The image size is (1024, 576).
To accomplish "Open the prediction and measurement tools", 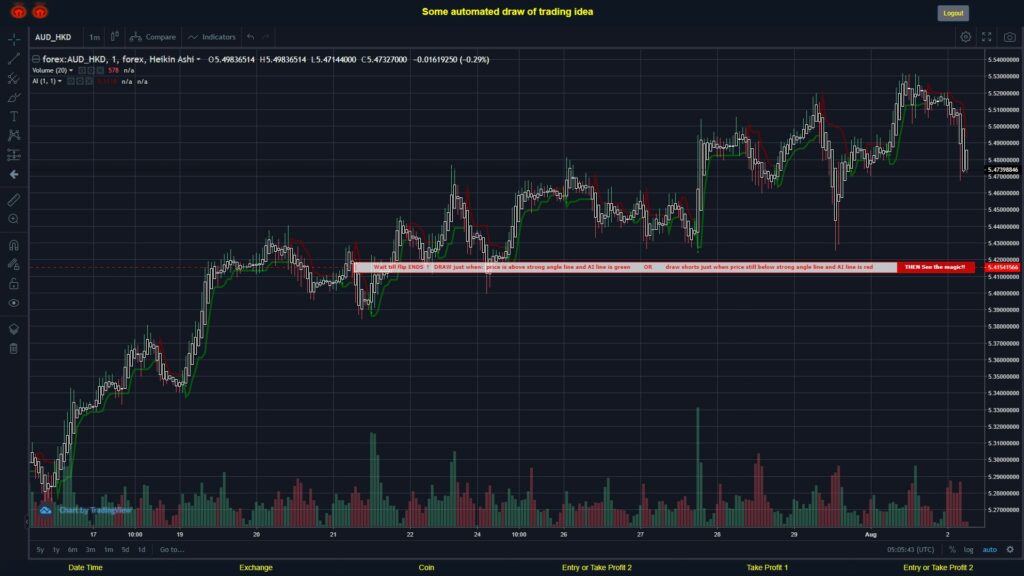I will tap(14, 155).
